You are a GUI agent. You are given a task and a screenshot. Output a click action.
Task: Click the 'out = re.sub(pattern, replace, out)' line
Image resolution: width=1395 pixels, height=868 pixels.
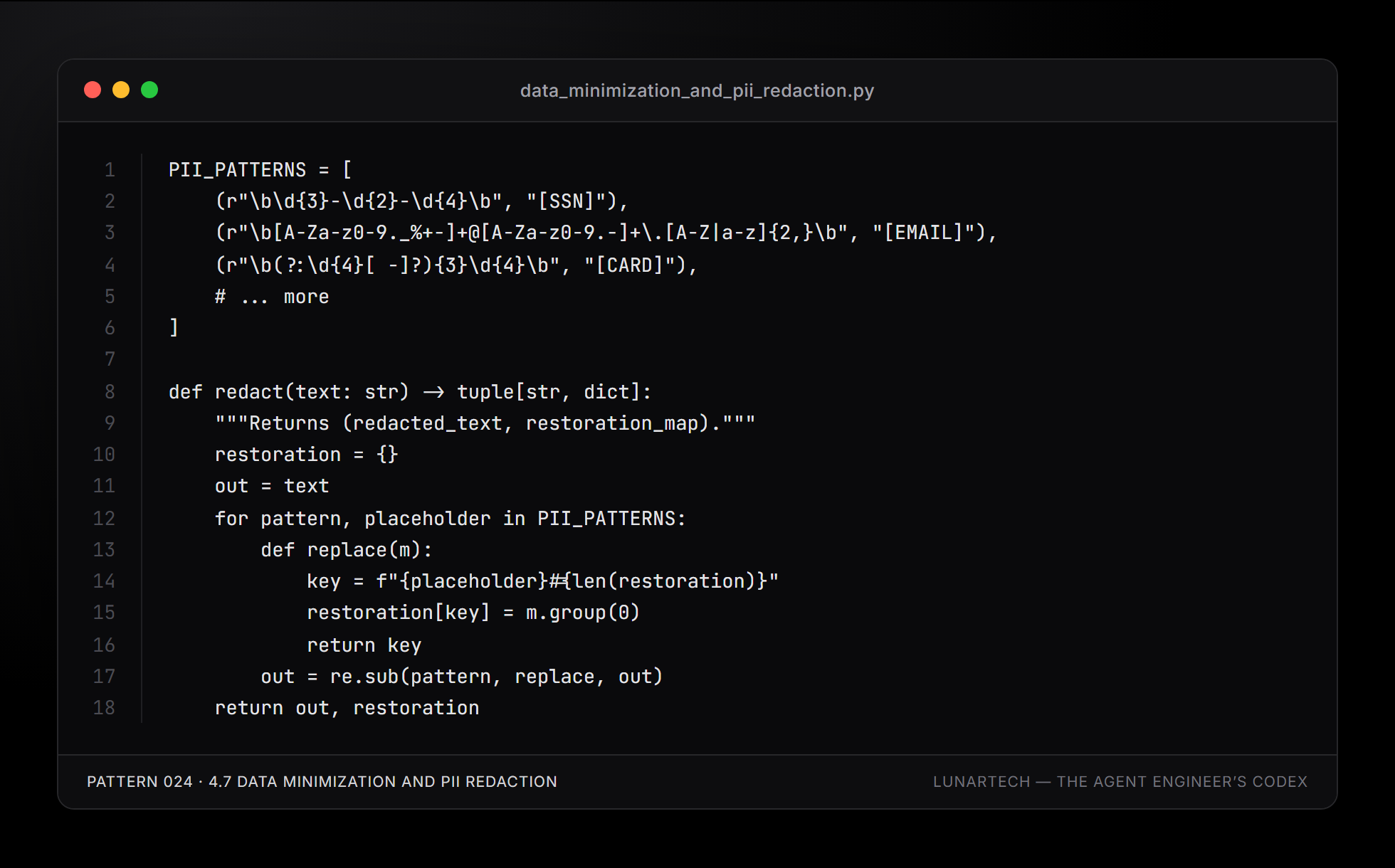[x=462, y=677]
